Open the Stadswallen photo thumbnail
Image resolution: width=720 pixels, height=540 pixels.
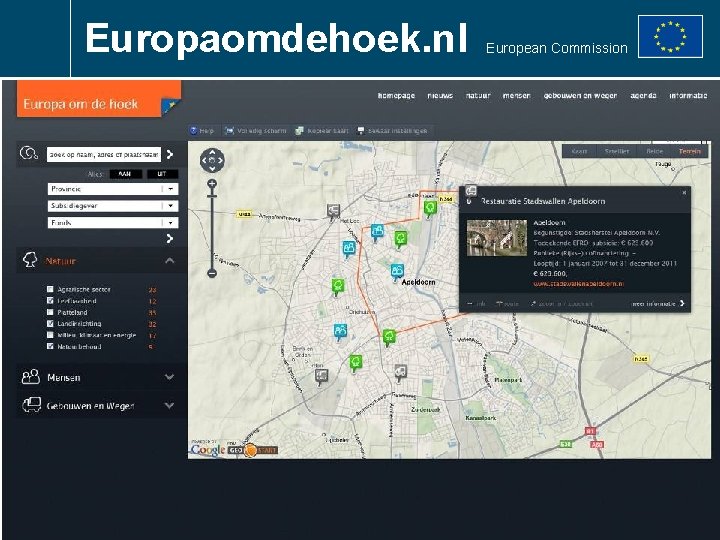point(497,238)
